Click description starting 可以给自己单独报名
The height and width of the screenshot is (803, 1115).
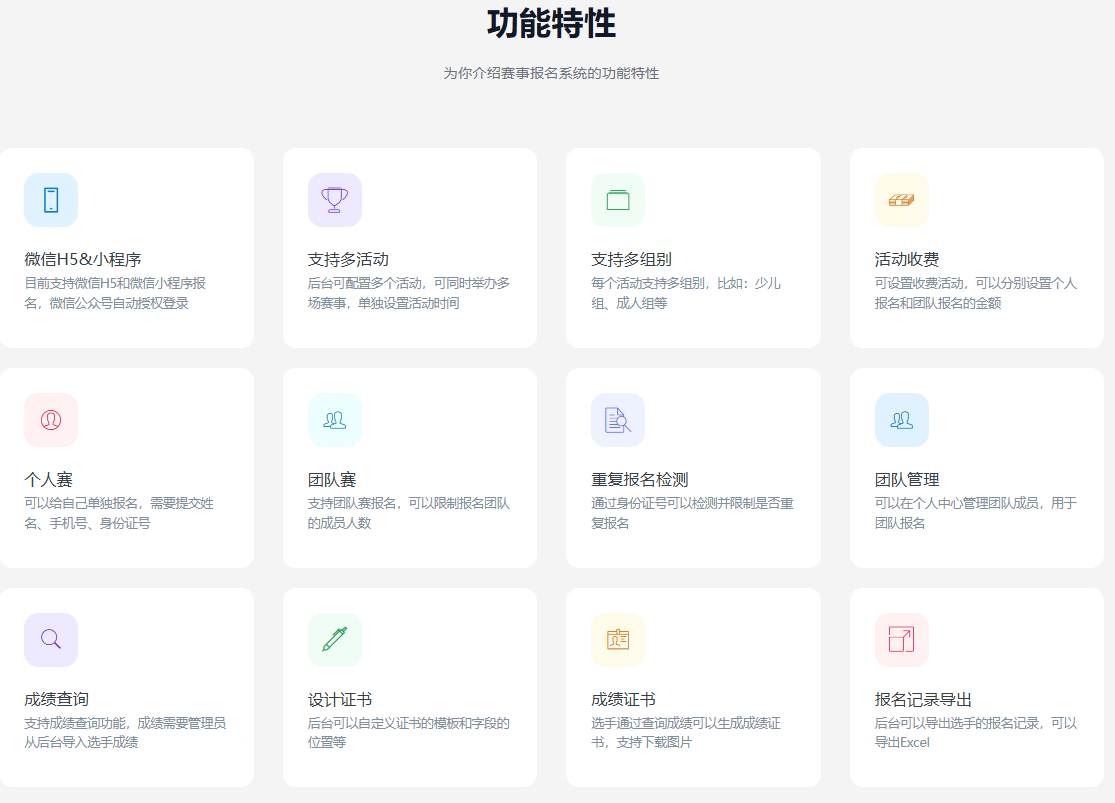[119, 513]
